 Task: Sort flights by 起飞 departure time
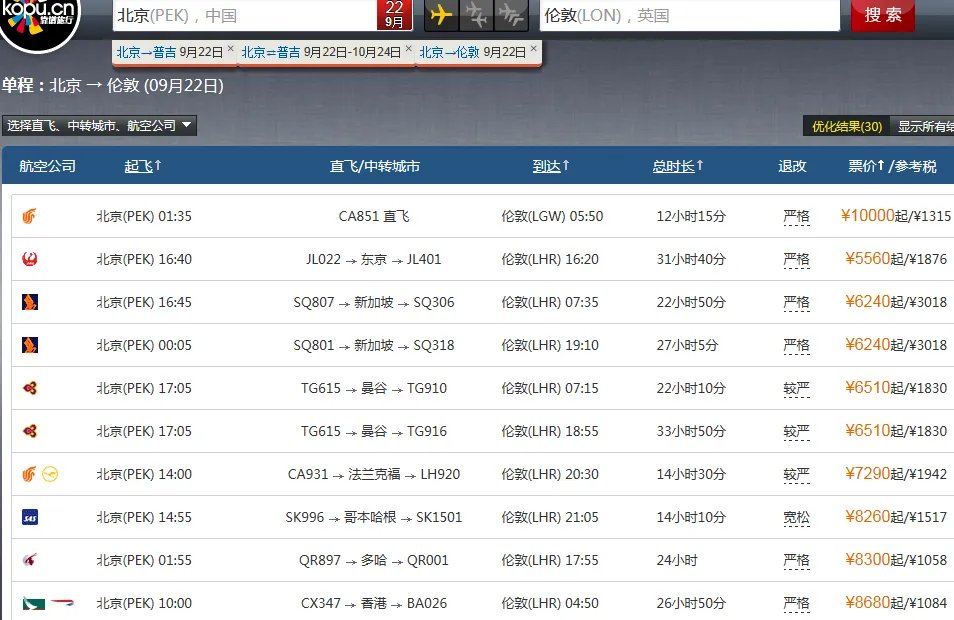143,166
